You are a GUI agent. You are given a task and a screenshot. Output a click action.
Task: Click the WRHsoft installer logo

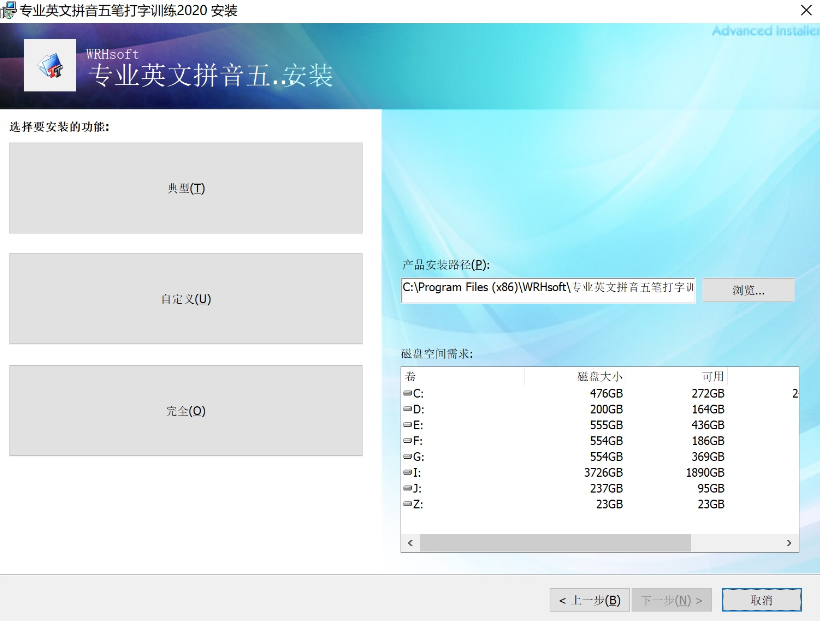point(49,65)
